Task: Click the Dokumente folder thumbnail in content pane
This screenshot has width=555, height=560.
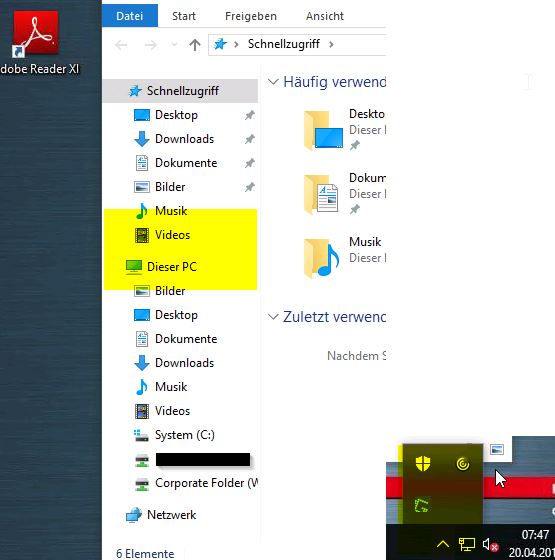Action: coord(321,194)
